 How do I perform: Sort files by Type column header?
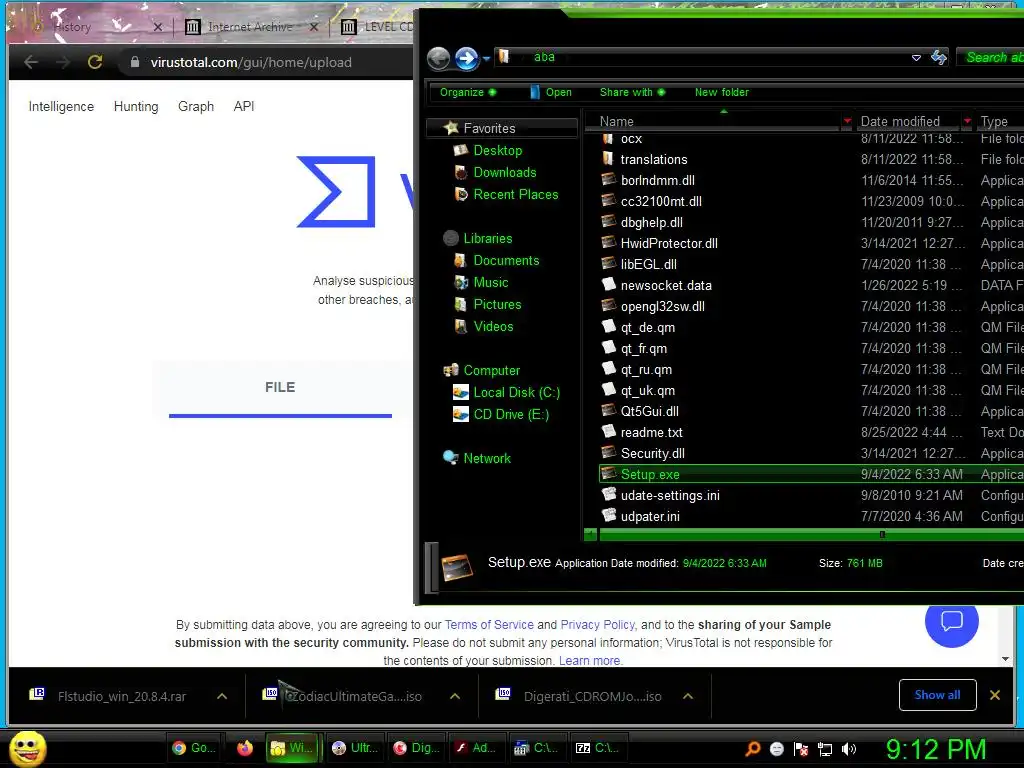(994, 121)
